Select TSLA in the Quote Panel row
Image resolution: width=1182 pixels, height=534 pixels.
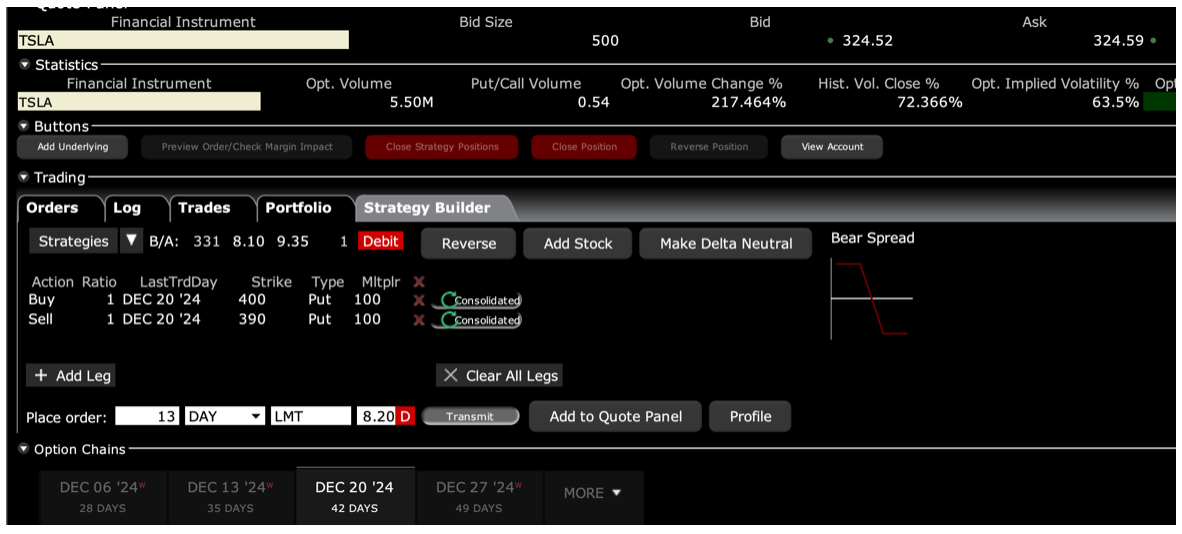pos(183,41)
